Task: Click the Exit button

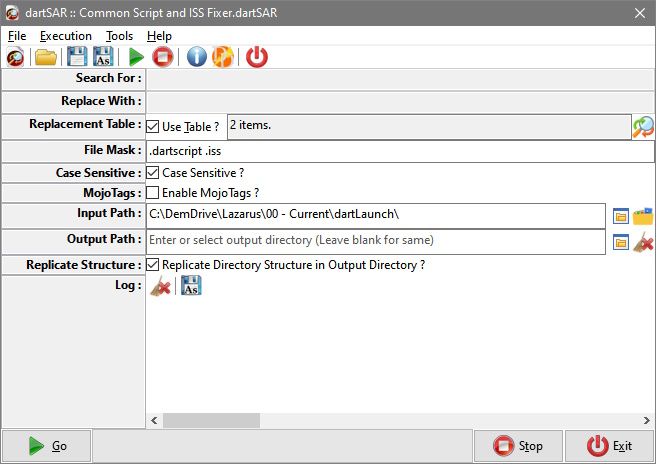Action: click(x=609, y=446)
